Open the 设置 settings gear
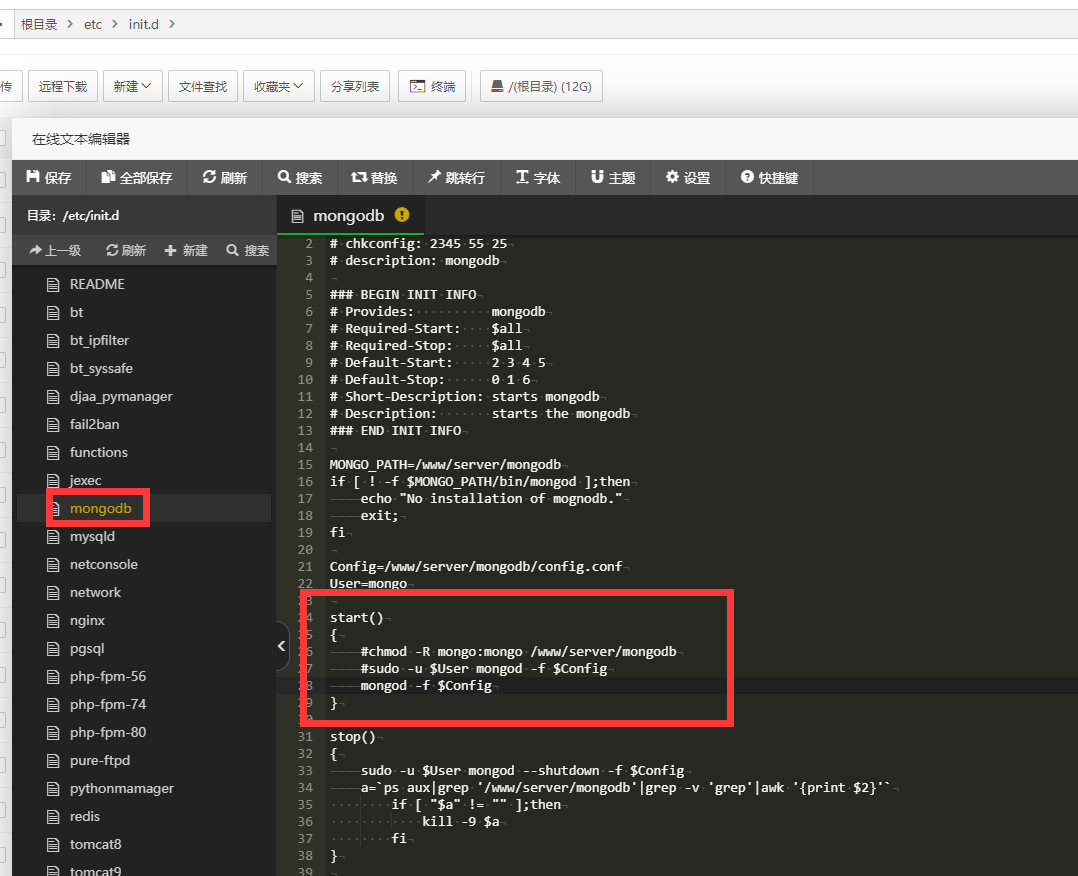 688,178
